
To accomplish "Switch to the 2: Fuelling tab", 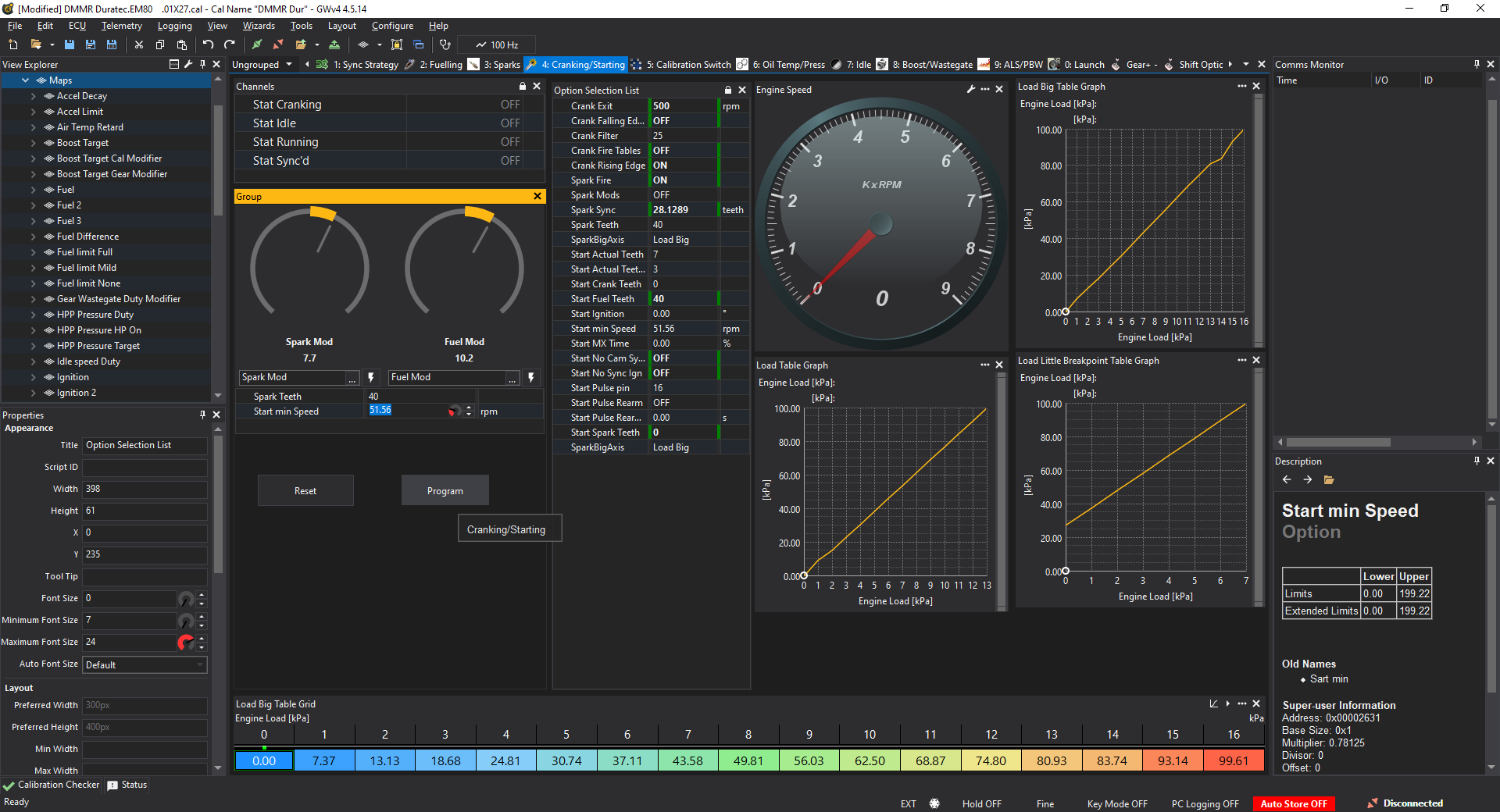I will point(434,65).
